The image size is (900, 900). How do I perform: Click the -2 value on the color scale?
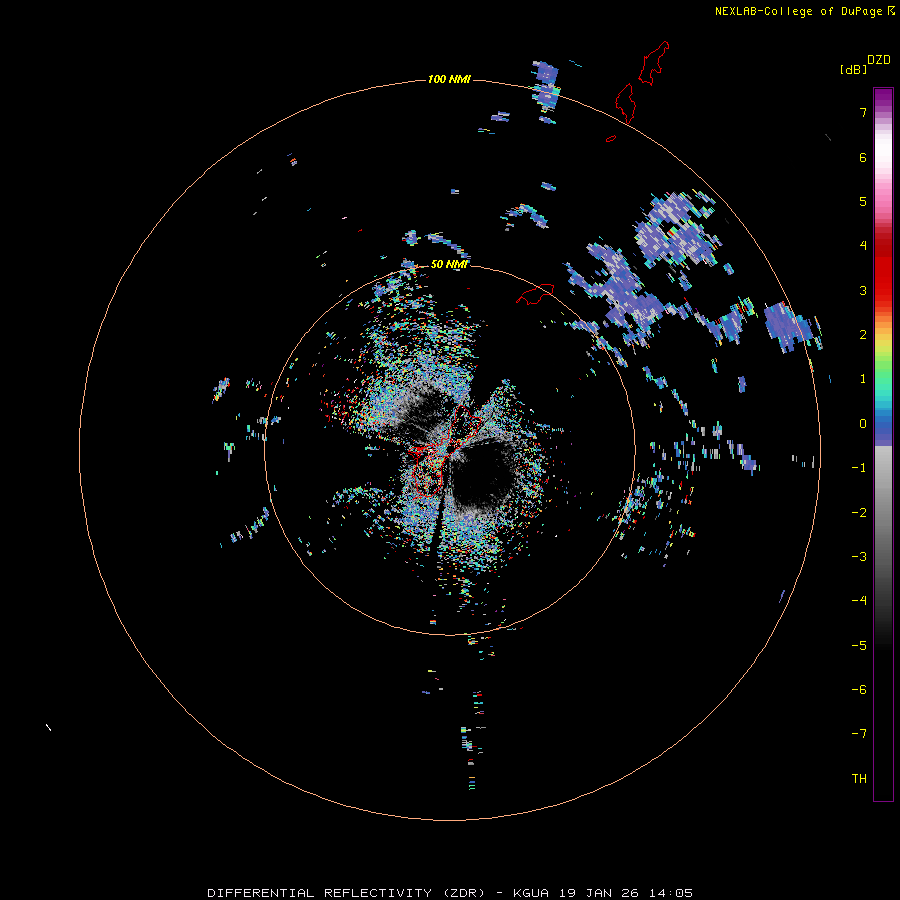pyautogui.click(x=859, y=513)
